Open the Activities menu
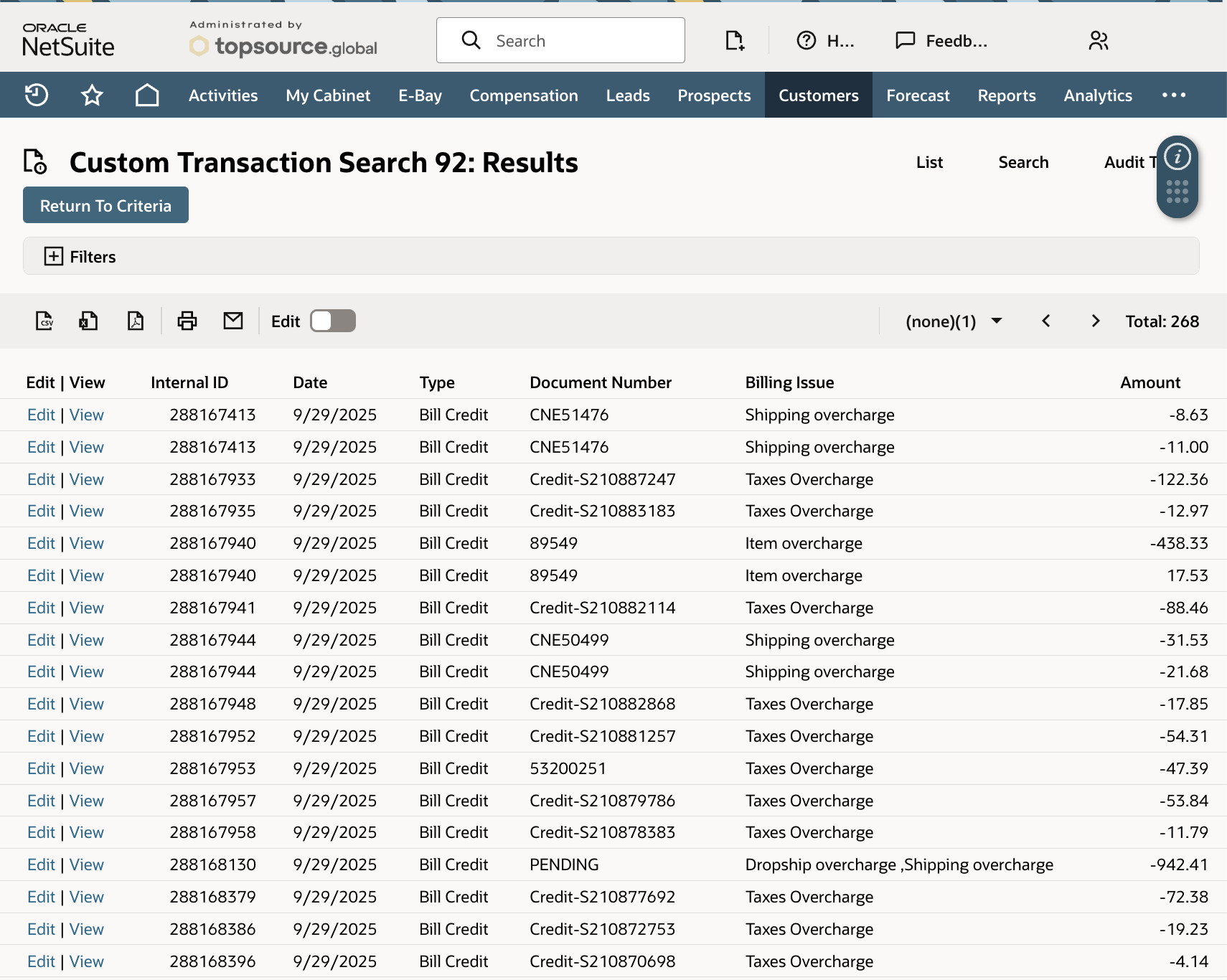The height and width of the screenshot is (980, 1227). [x=223, y=95]
